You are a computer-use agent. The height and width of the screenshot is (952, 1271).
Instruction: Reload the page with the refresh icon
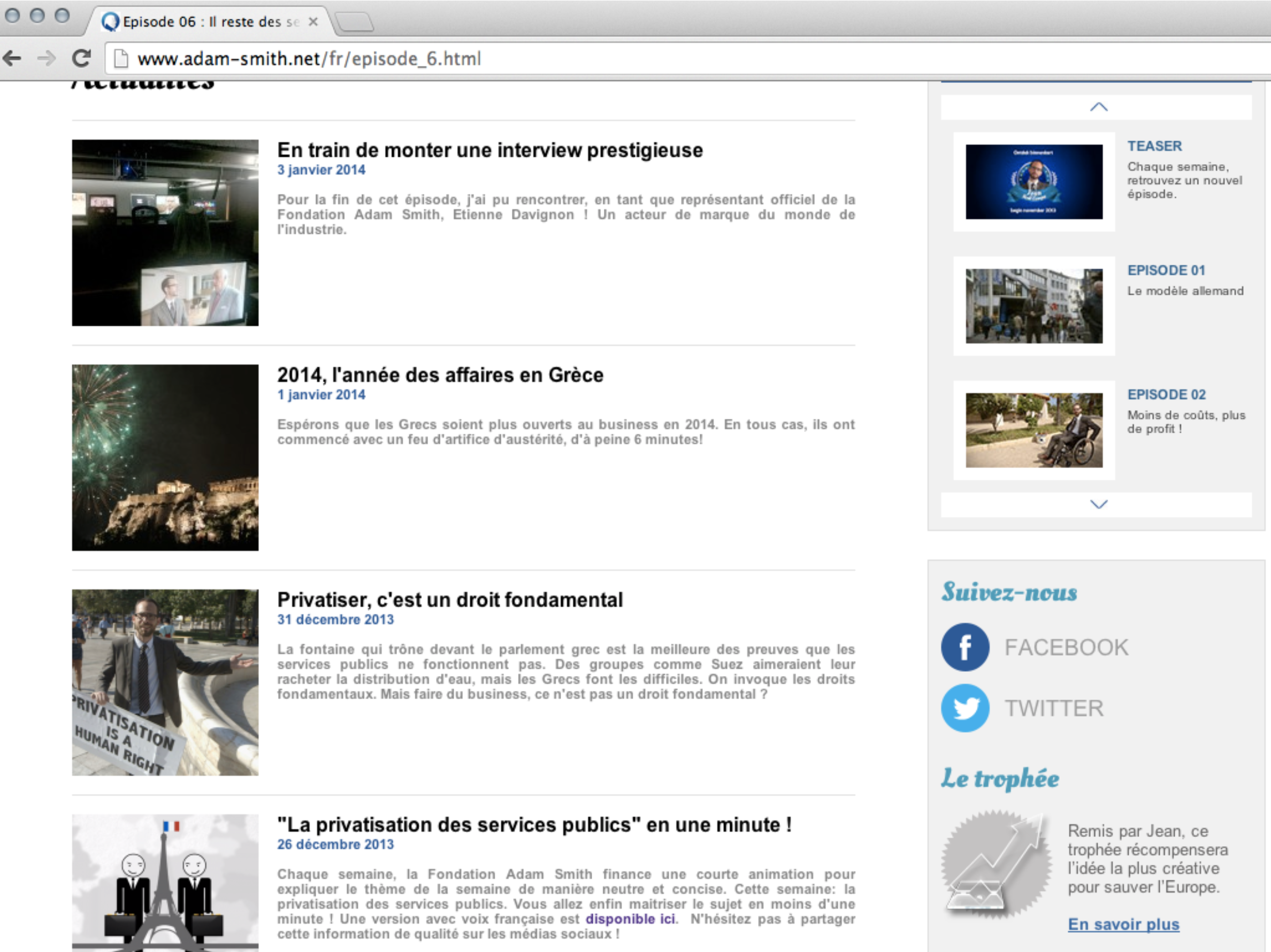[x=82, y=58]
